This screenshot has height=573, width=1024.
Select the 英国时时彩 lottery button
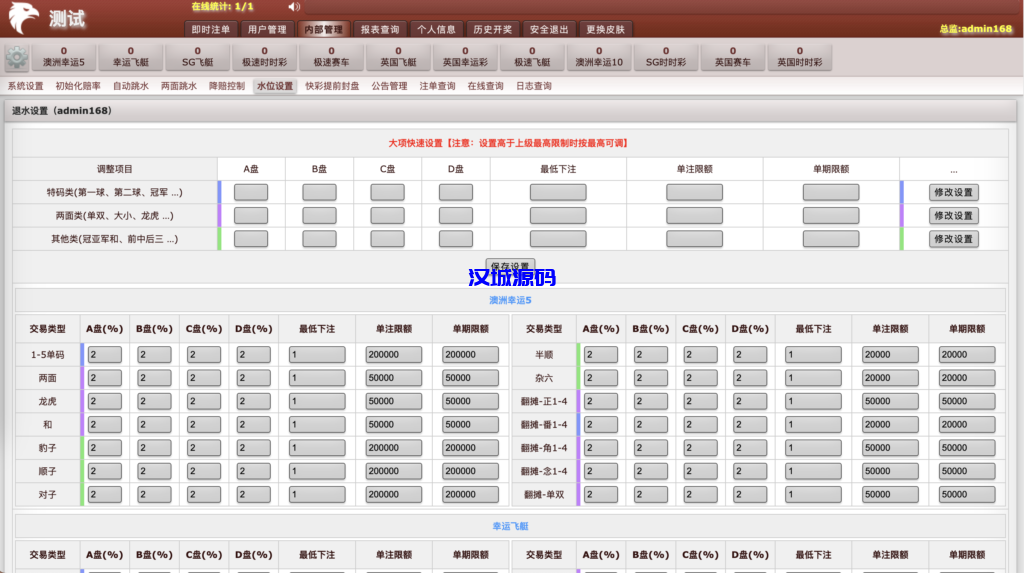tap(800, 57)
